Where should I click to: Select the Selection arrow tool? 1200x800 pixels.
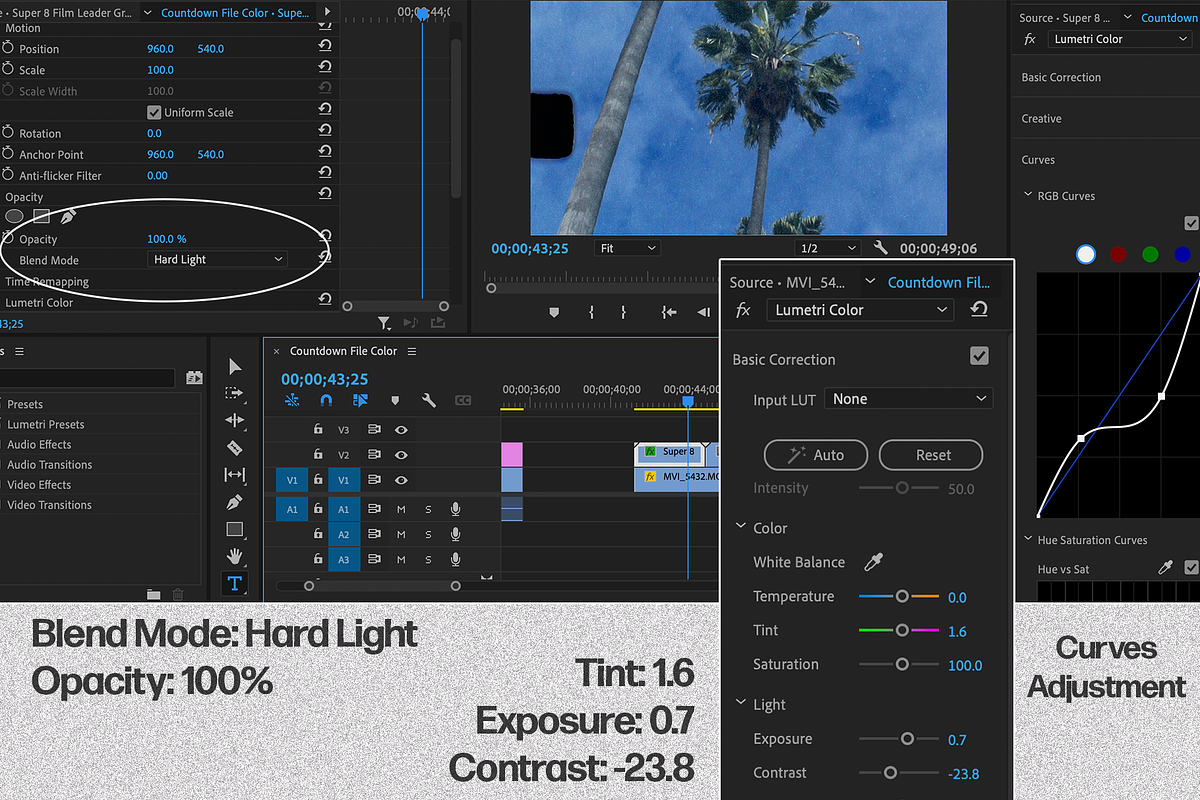[x=235, y=367]
